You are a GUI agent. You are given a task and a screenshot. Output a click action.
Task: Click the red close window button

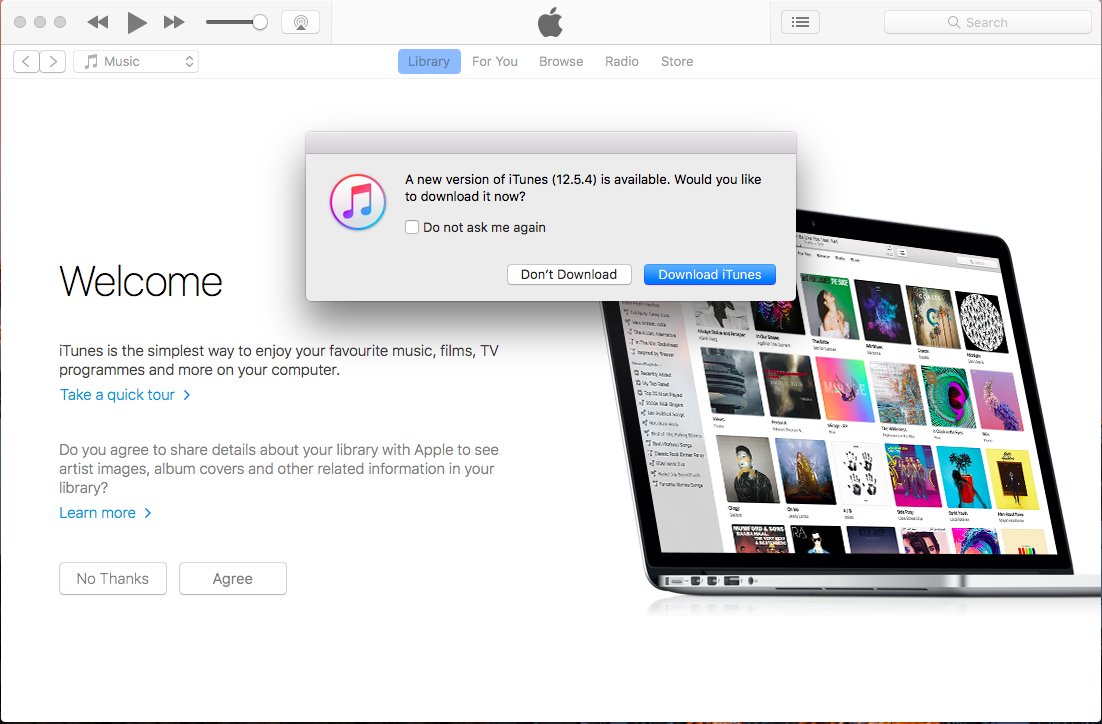(20, 22)
